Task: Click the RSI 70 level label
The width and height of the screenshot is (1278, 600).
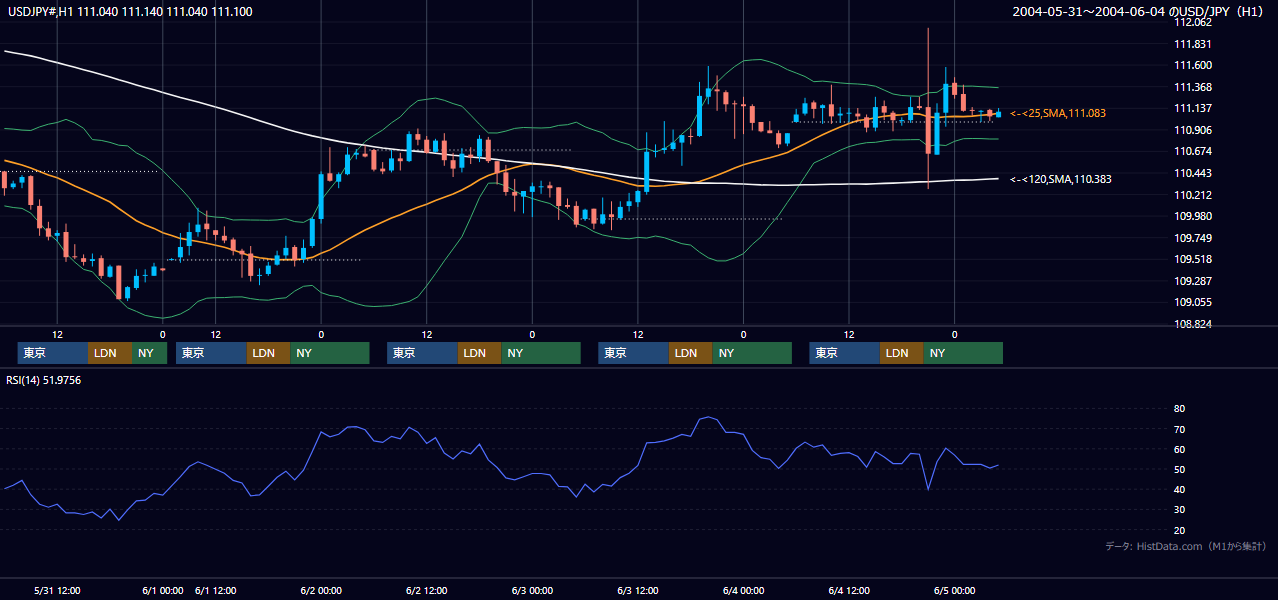Action: tap(1179, 429)
